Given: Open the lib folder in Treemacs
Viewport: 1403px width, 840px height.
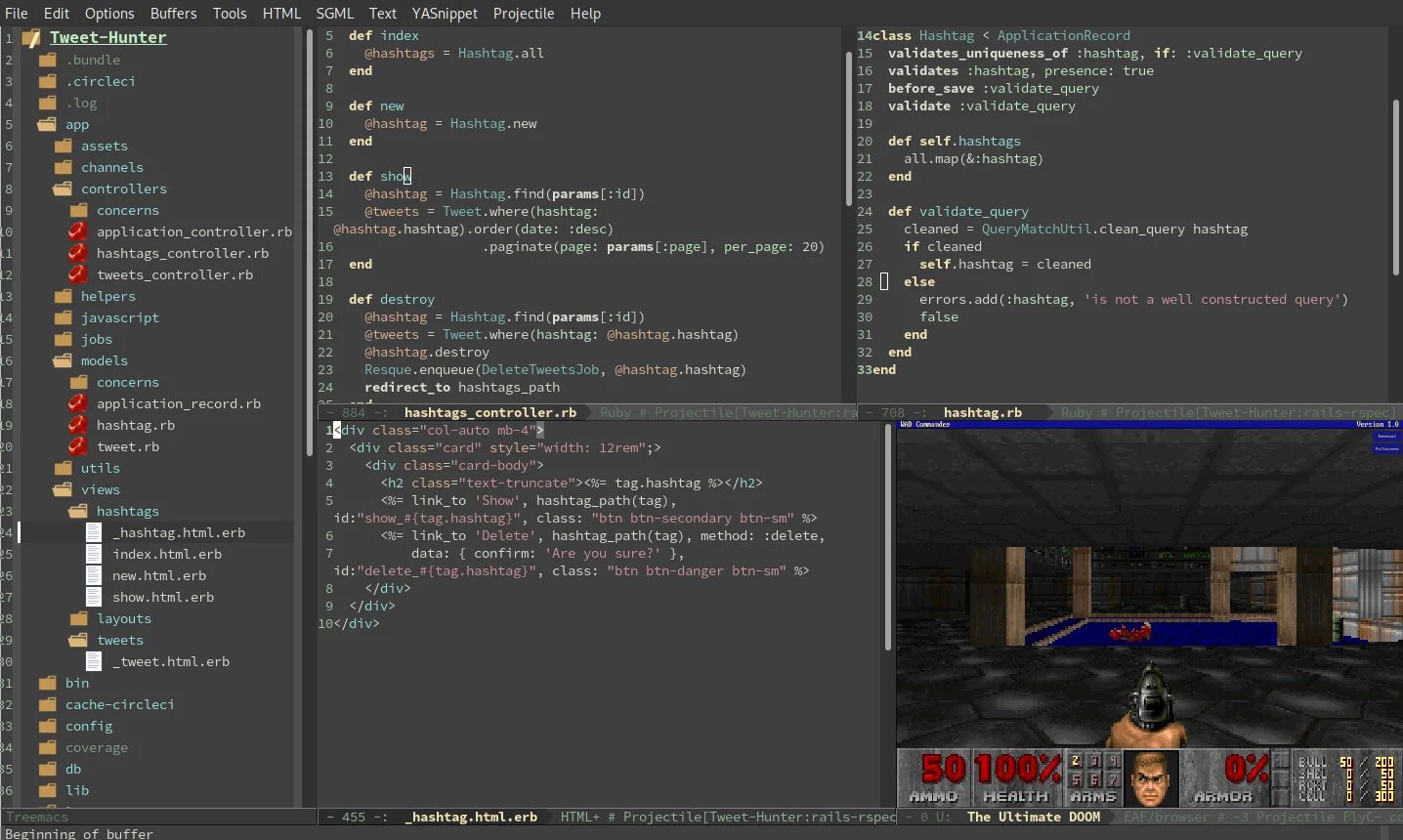Looking at the screenshot, I should pyautogui.click(x=77, y=790).
